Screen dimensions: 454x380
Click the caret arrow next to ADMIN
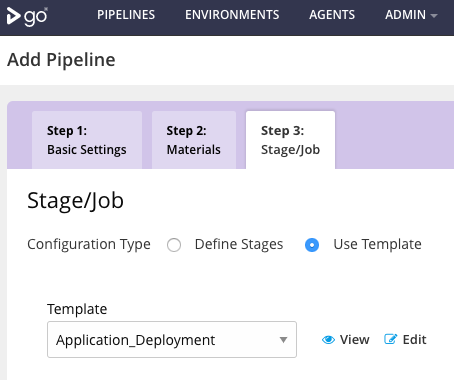coord(434,15)
